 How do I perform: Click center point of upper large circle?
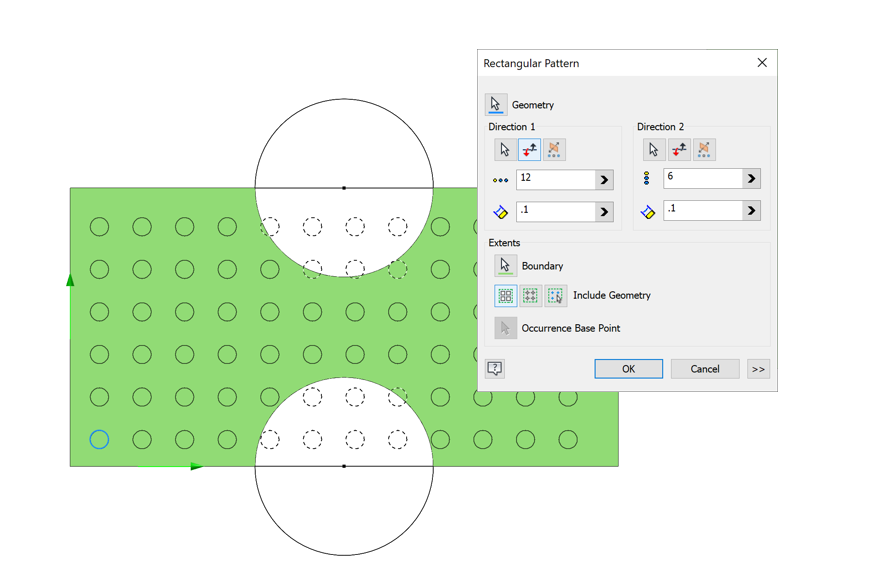click(344, 188)
